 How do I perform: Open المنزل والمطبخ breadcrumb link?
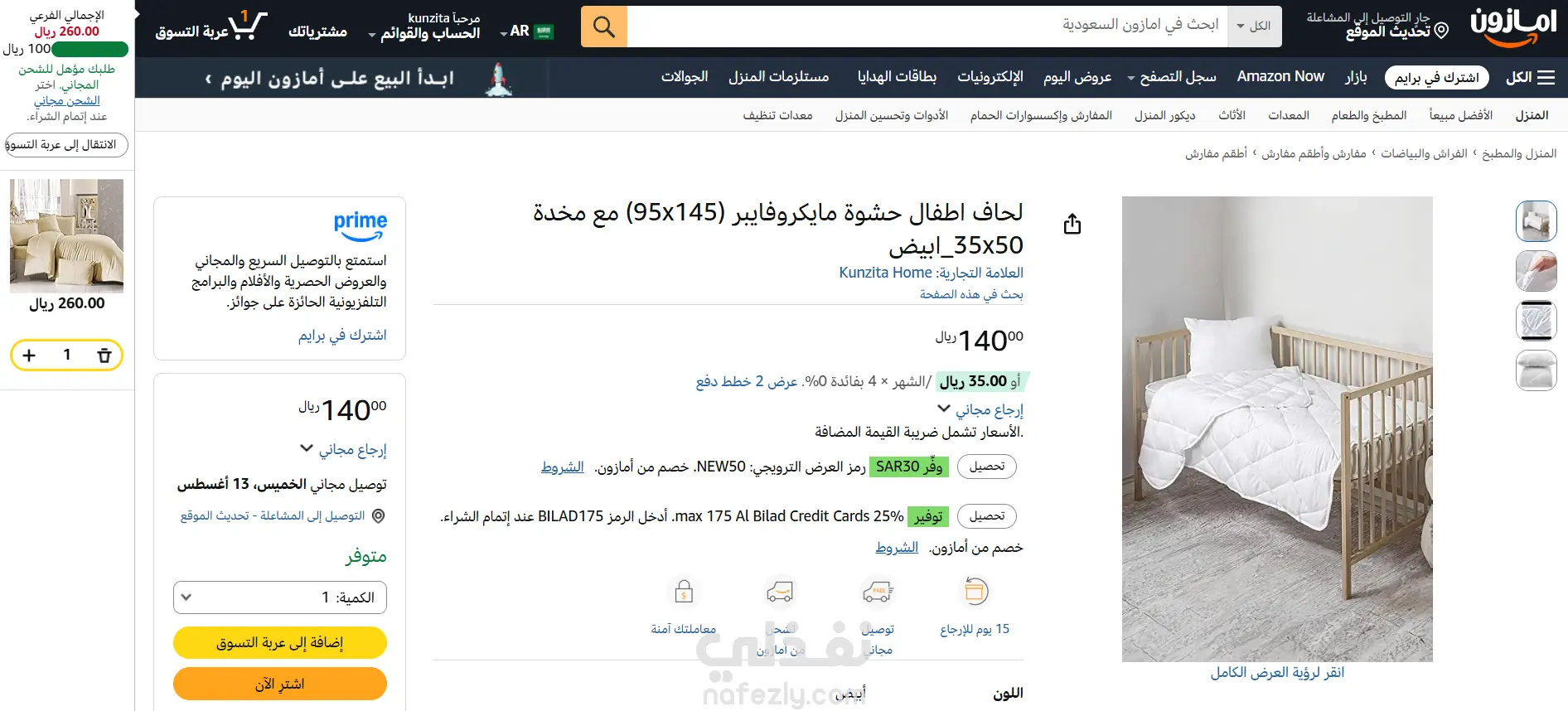tap(1519, 153)
